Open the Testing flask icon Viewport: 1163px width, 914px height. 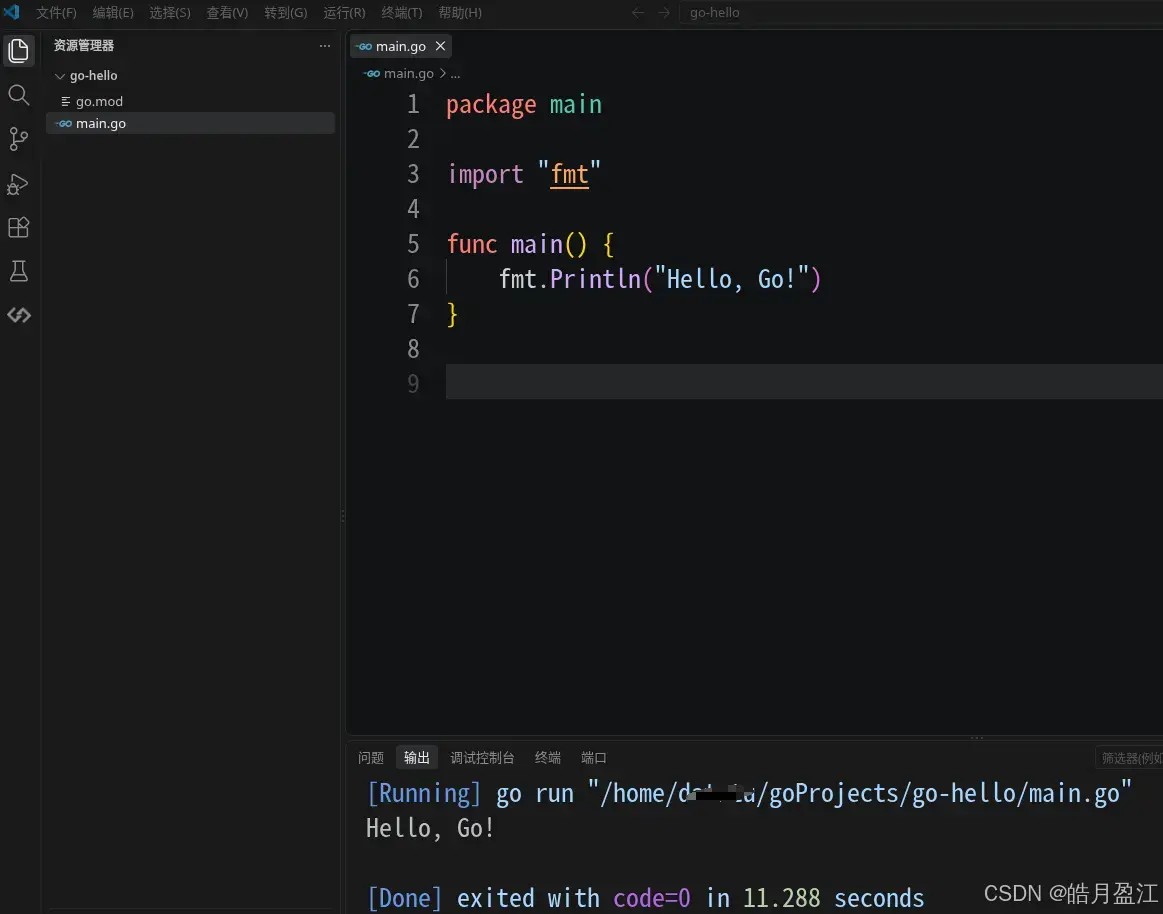(19, 271)
